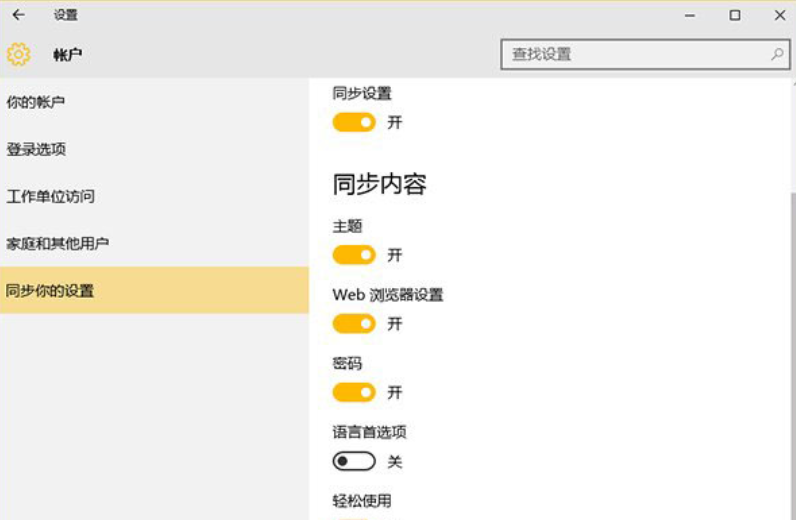Toggle off Web 浏览器设置 sync
This screenshot has height=520, width=796.
tap(354, 324)
